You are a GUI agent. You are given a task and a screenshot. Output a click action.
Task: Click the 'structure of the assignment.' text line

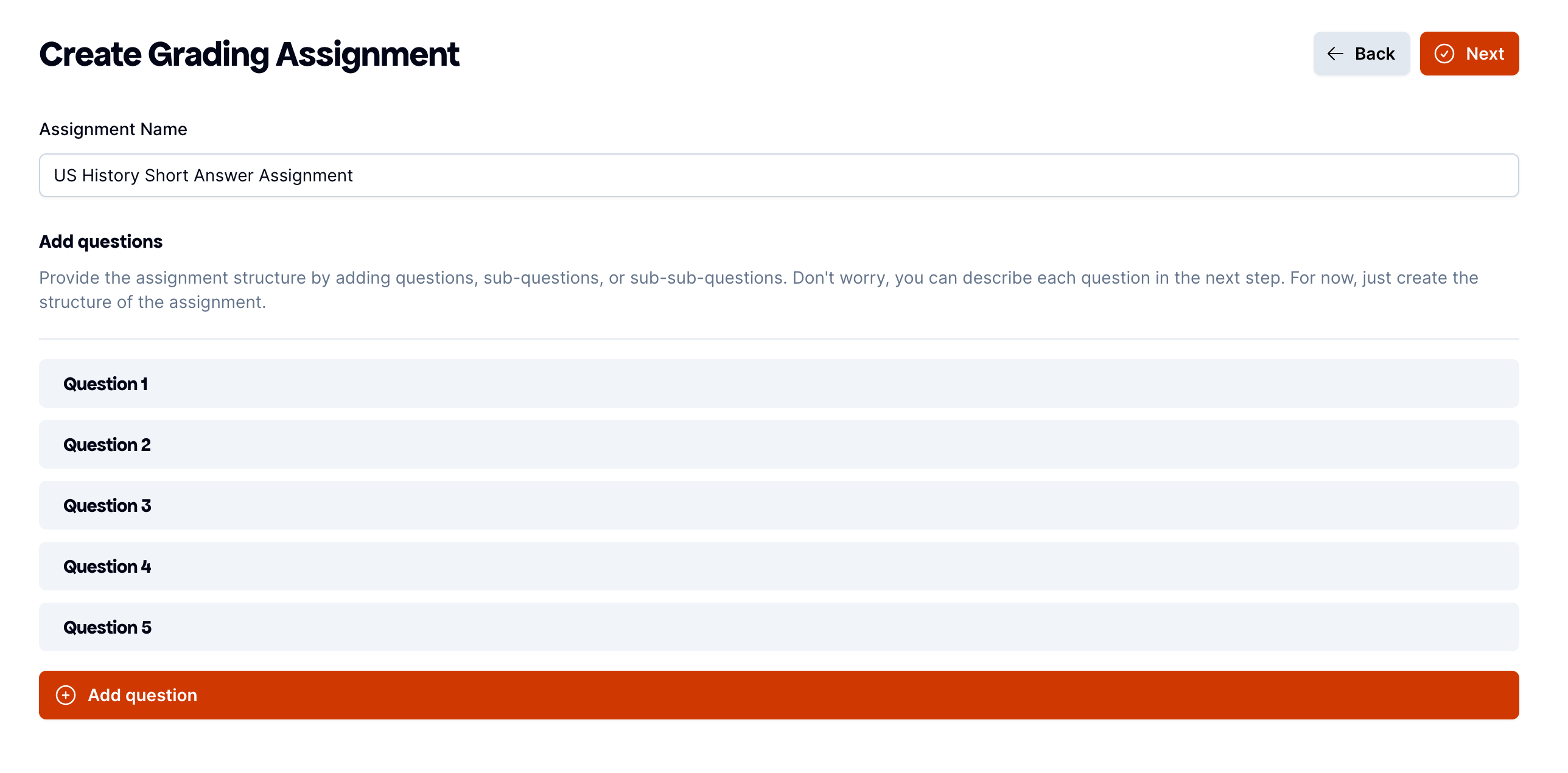(x=152, y=302)
